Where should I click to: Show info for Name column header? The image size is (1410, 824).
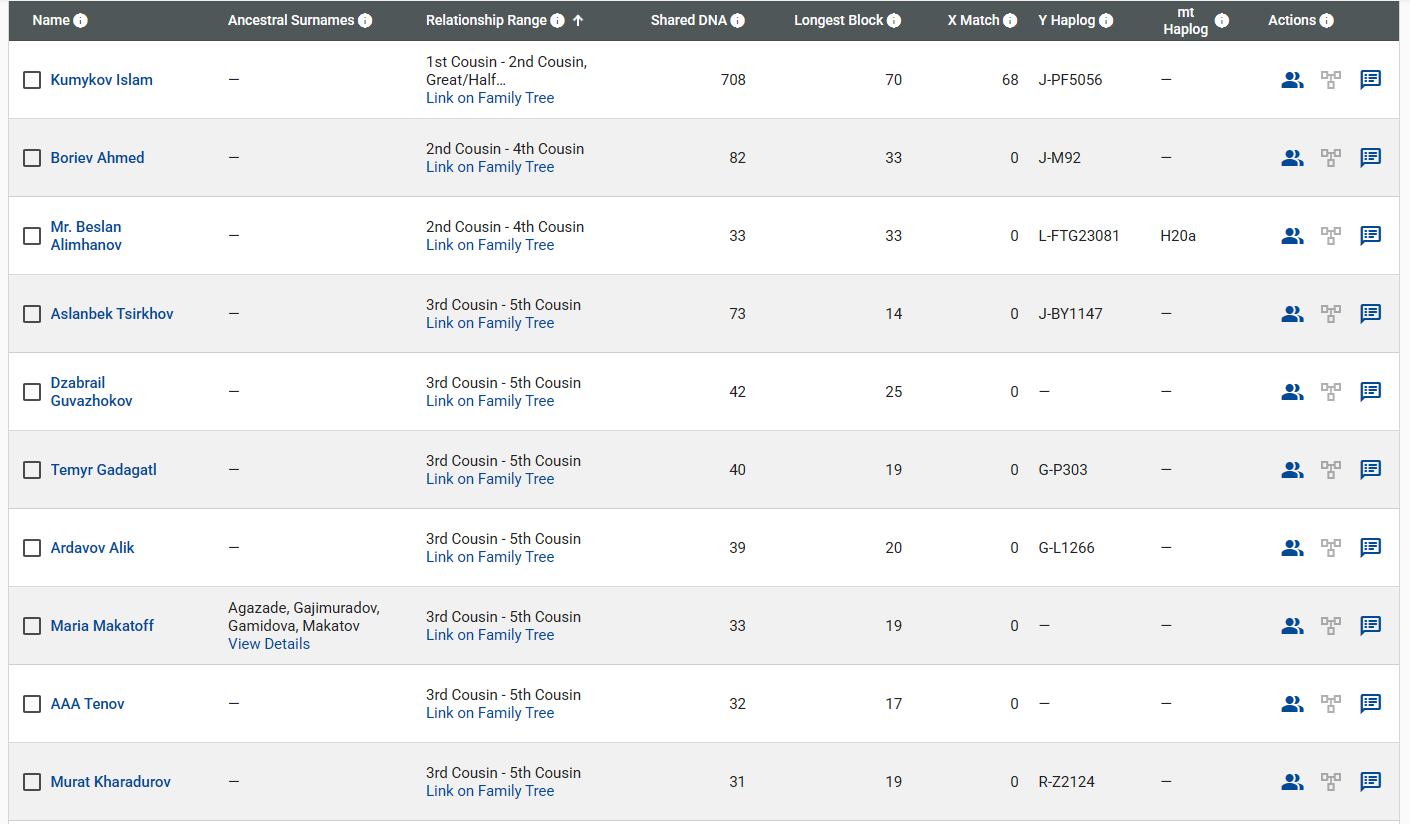tap(81, 21)
